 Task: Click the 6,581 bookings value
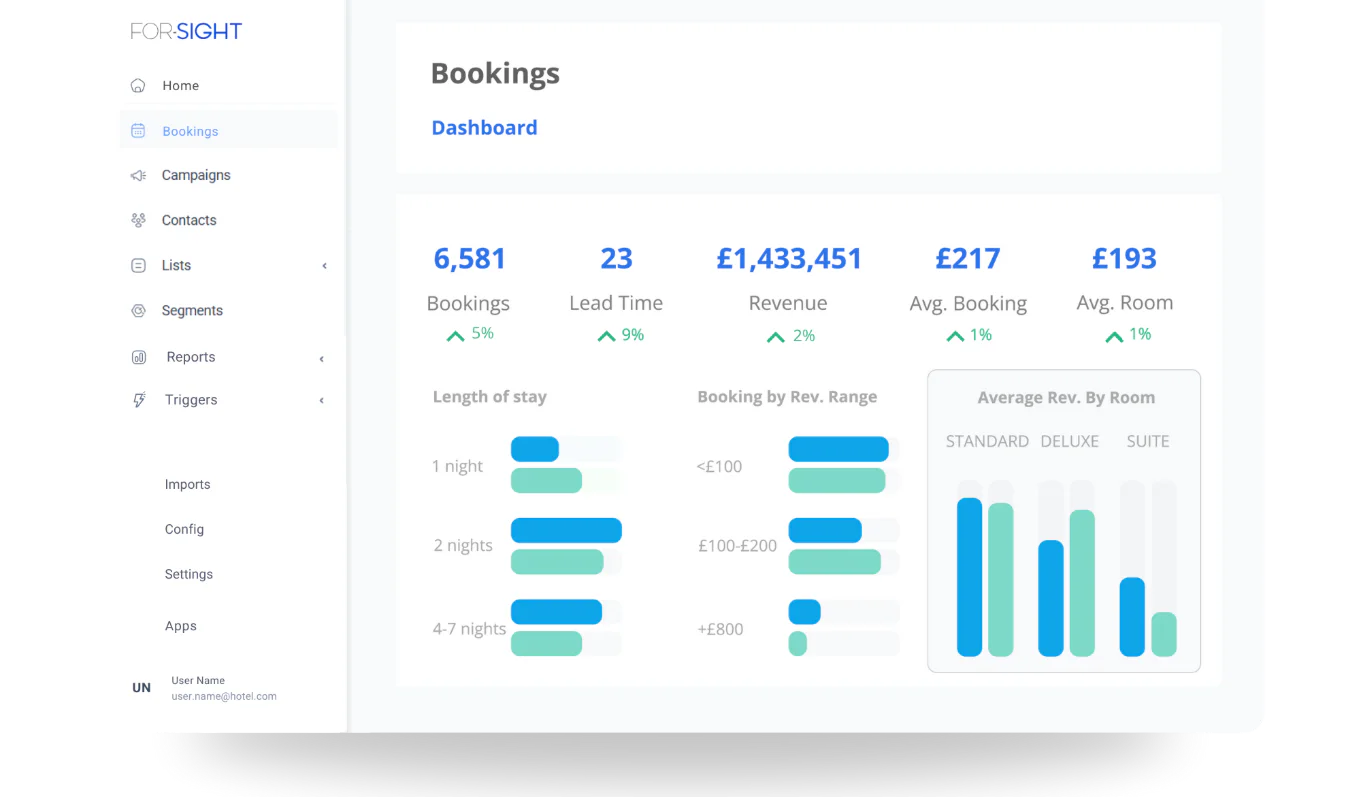click(470, 259)
